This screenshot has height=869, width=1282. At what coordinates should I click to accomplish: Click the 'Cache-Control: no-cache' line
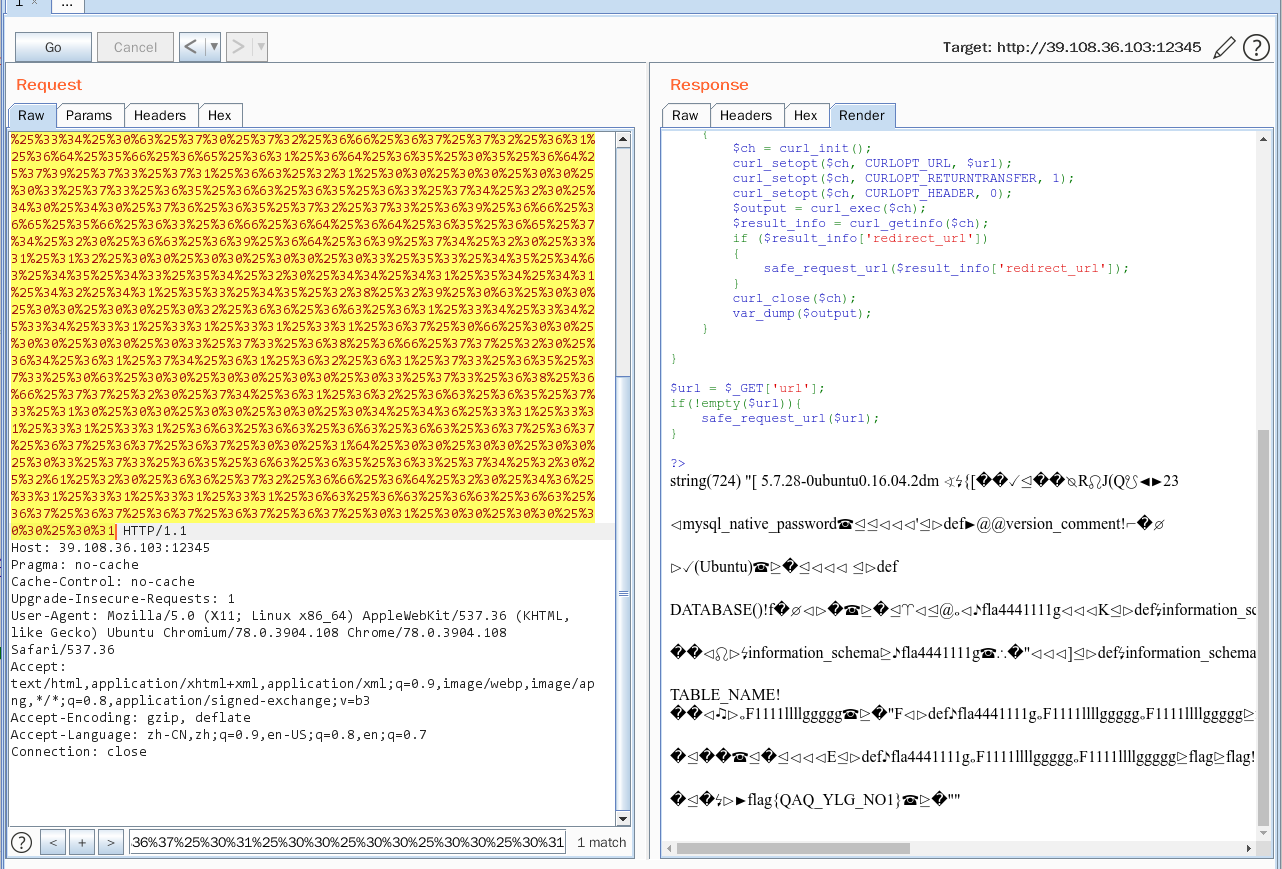103,582
